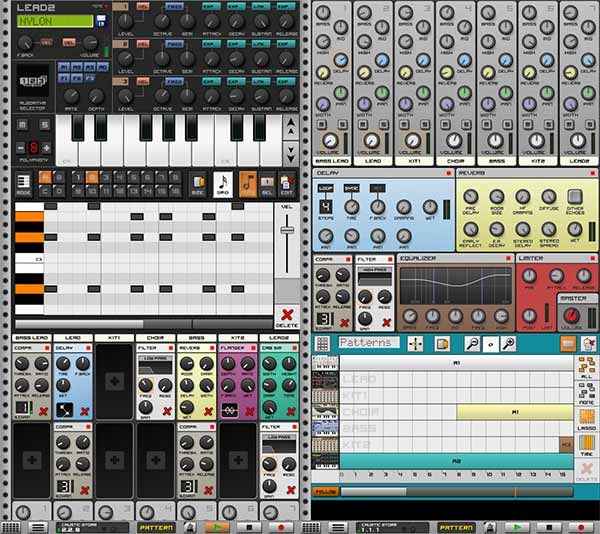Open the Delay STEPS value display
The width and height of the screenshot is (600, 534).
[x=326, y=207]
